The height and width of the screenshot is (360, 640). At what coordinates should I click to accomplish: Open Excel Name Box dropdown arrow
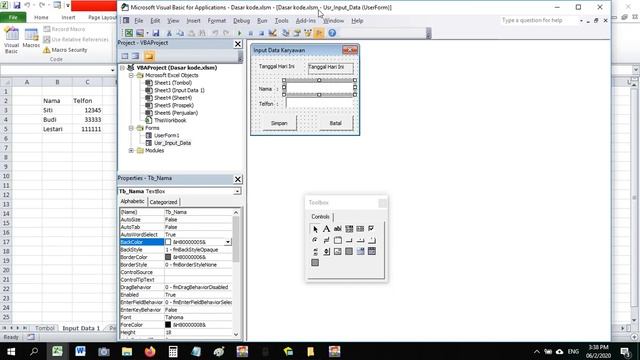113,70
